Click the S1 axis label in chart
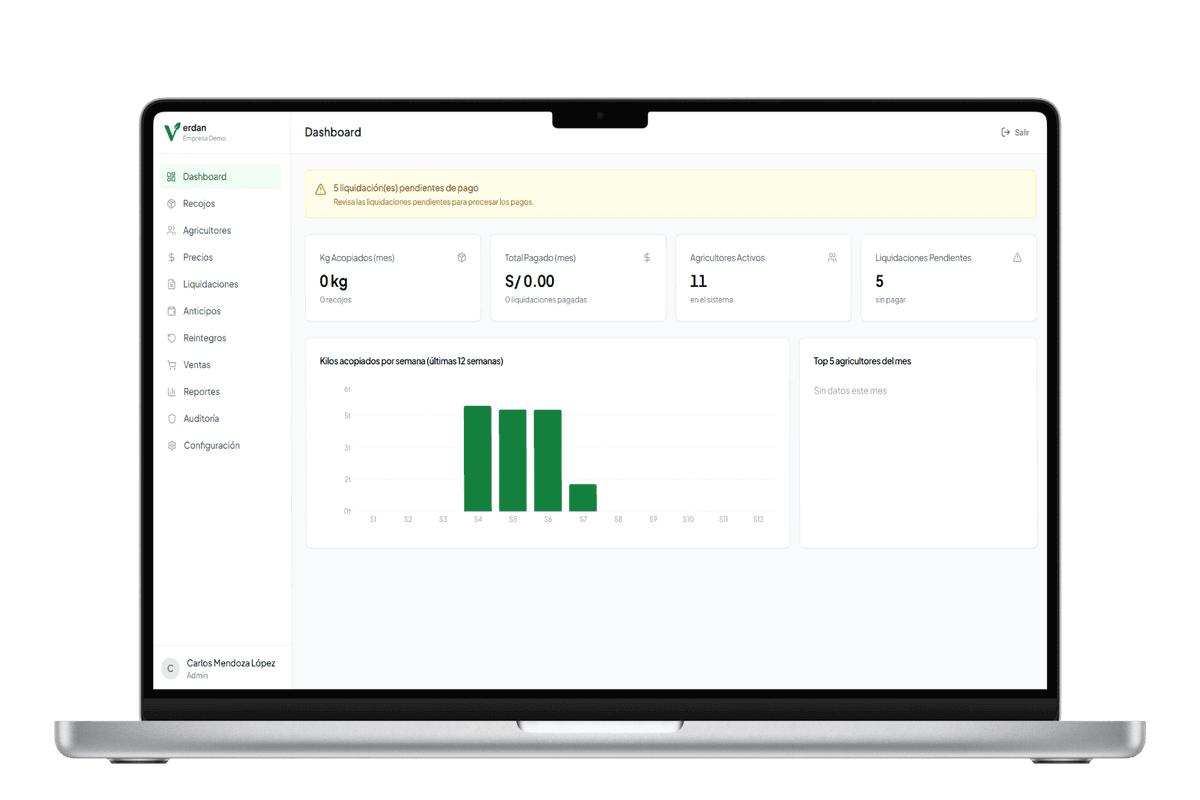Viewport: 1200px width, 800px height. pyautogui.click(x=373, y=520)
